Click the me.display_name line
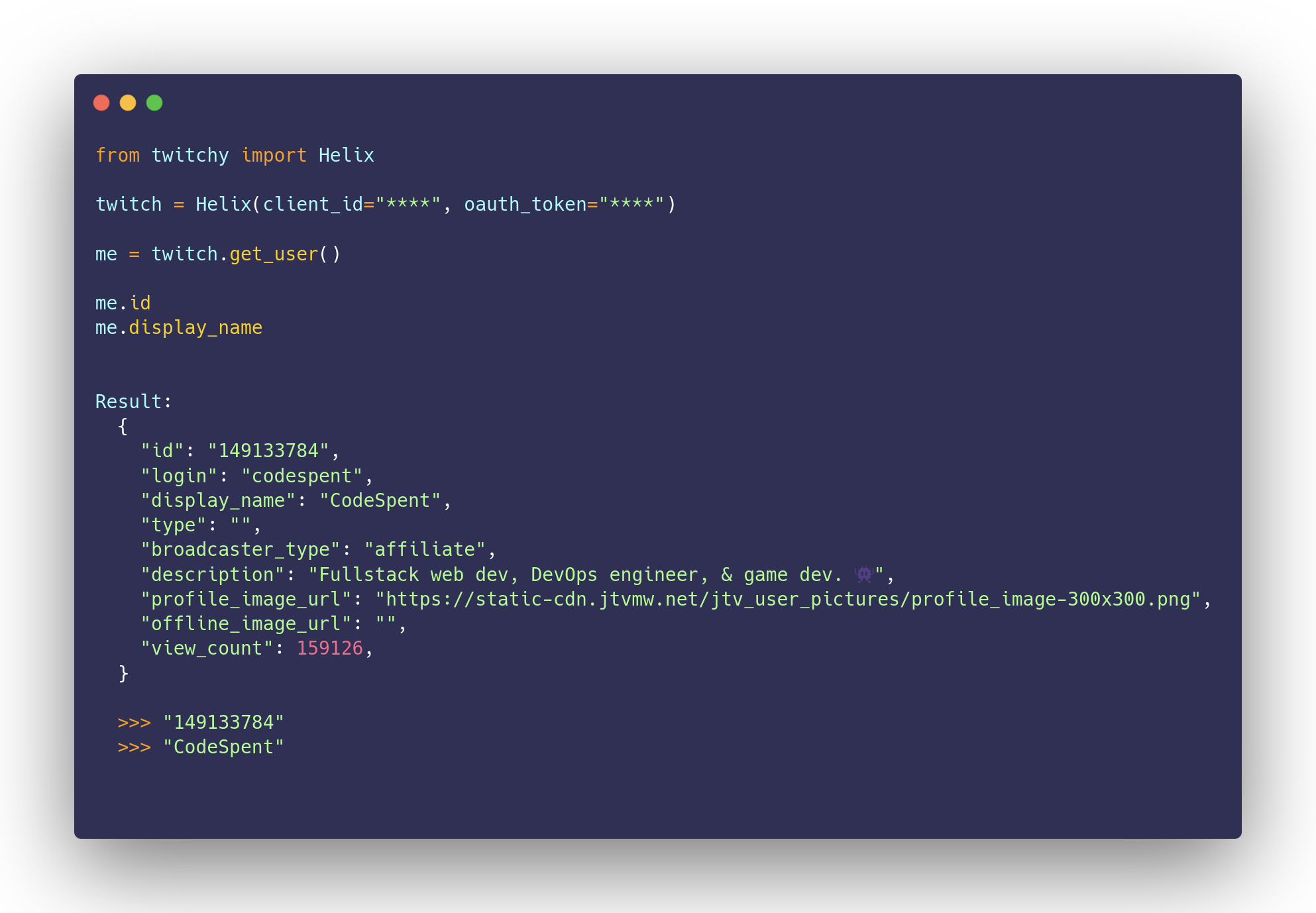Image resolution: width=1316 pixels, height=913 pixels. click(179, 328)
